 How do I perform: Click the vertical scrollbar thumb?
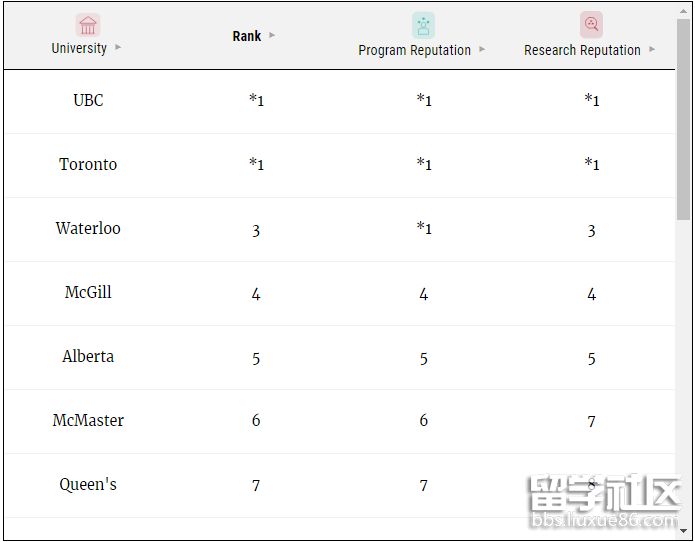click(x=683, y=119)
